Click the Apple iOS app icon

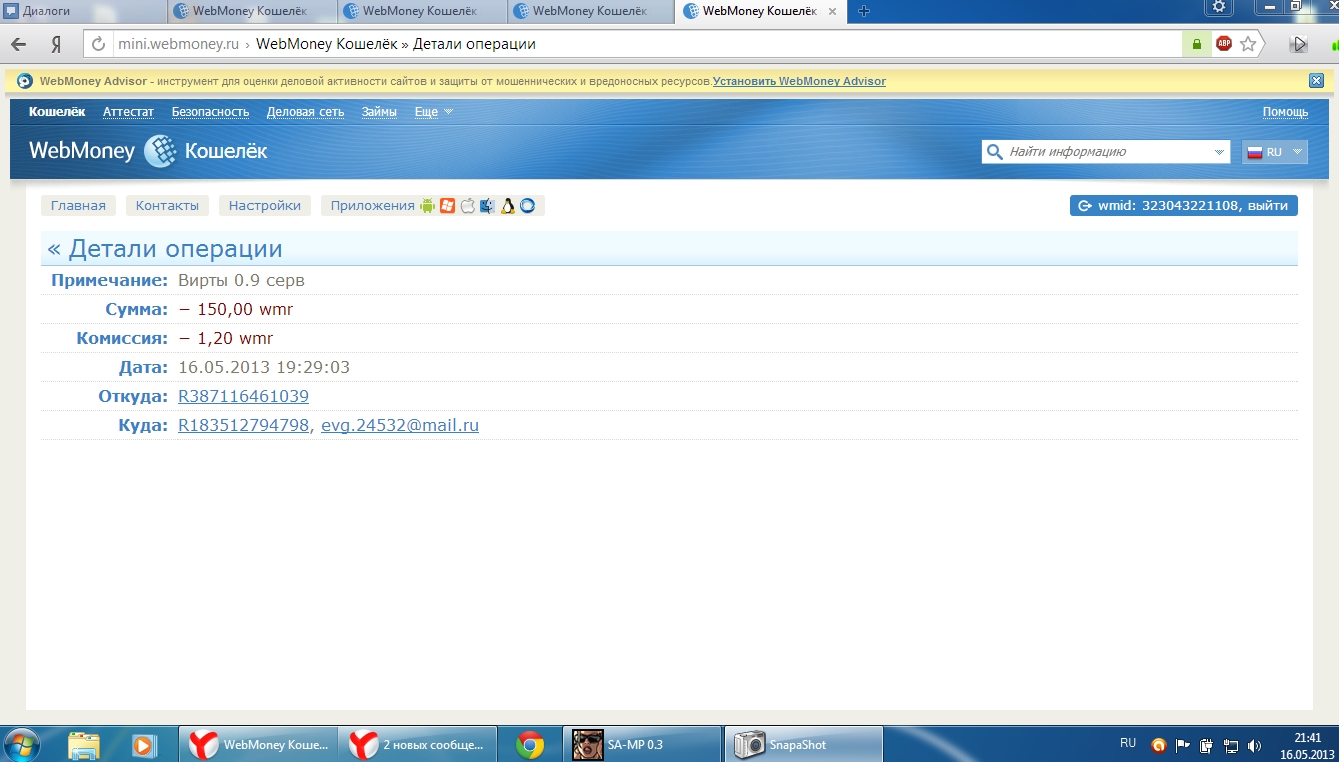click(x=467, y=206)
